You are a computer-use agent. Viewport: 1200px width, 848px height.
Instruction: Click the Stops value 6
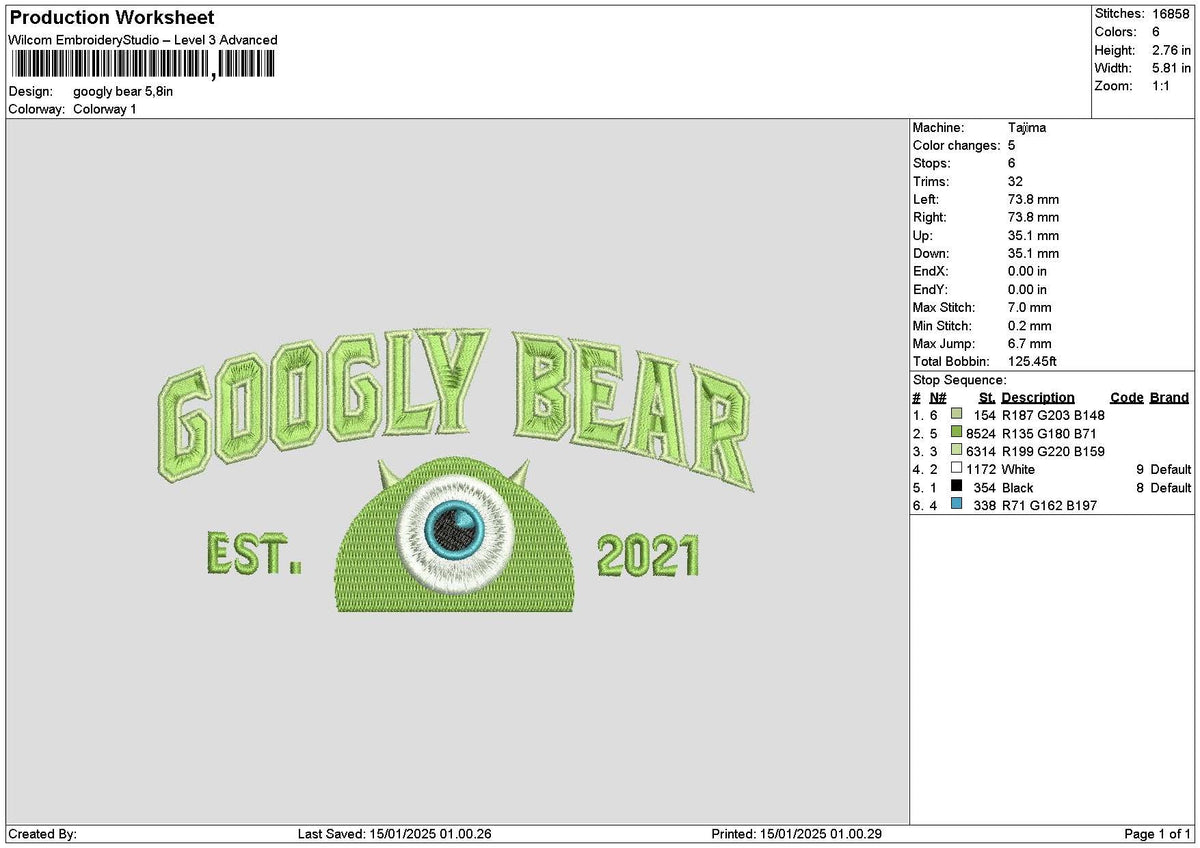1012,163
